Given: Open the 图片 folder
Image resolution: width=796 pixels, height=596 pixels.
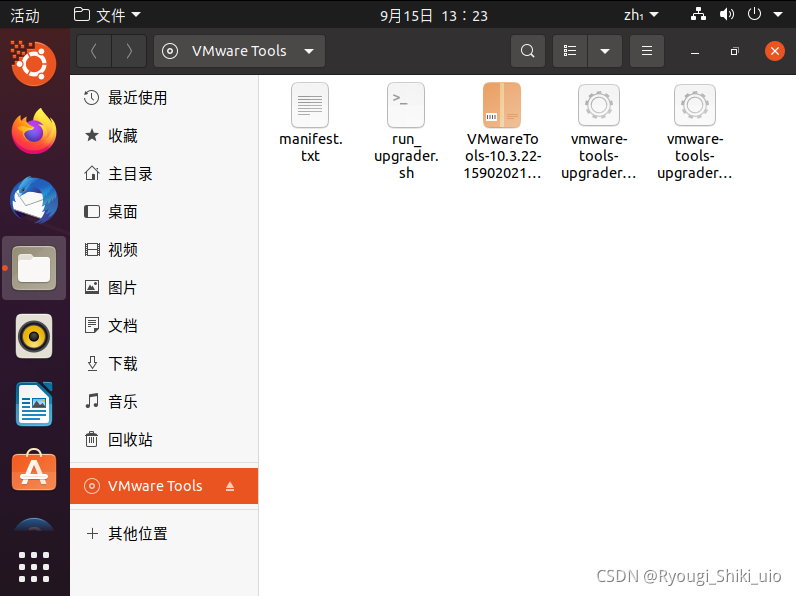Looking at the screenshot, I should 164,288.
